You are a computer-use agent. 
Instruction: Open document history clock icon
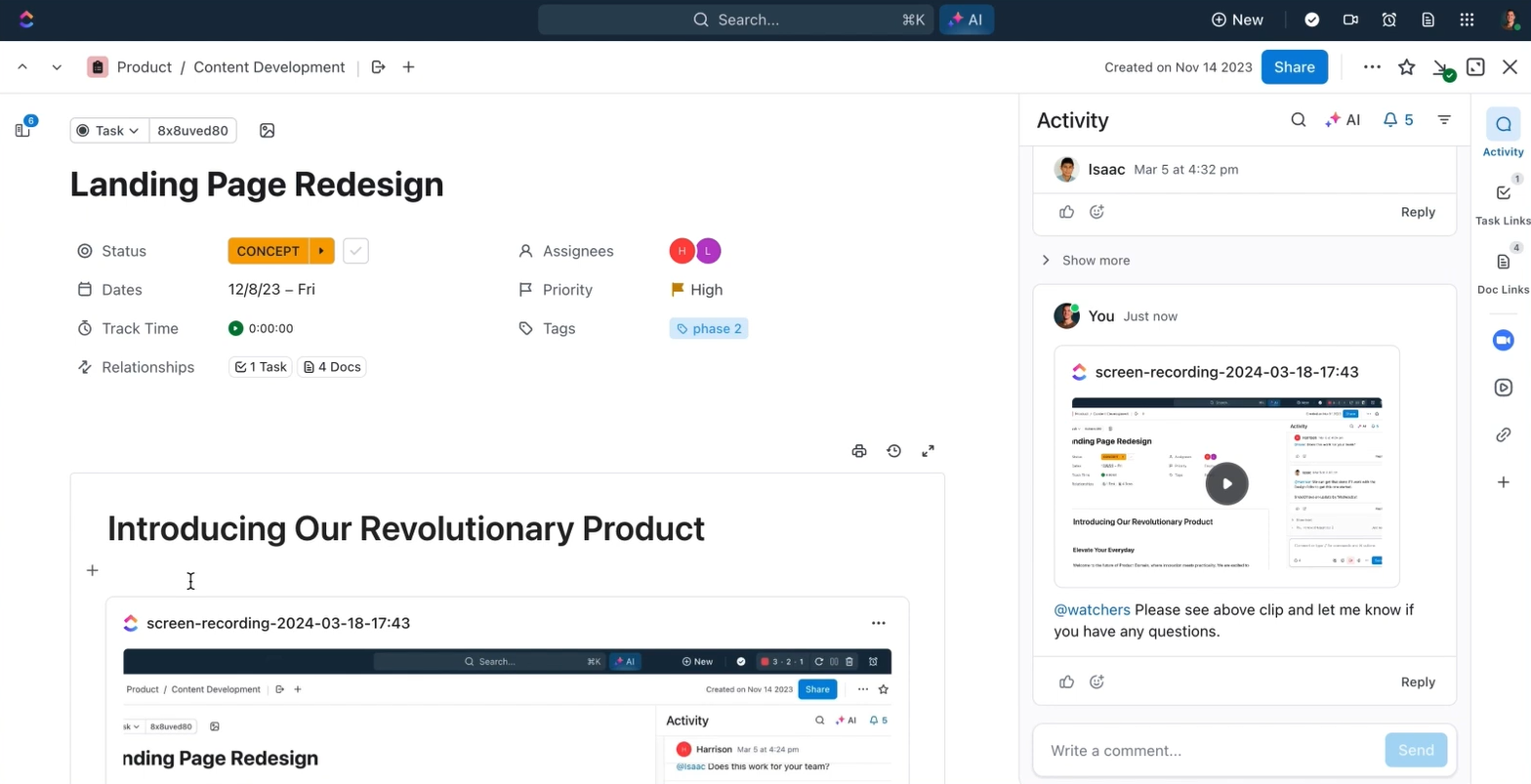point(893,451)
